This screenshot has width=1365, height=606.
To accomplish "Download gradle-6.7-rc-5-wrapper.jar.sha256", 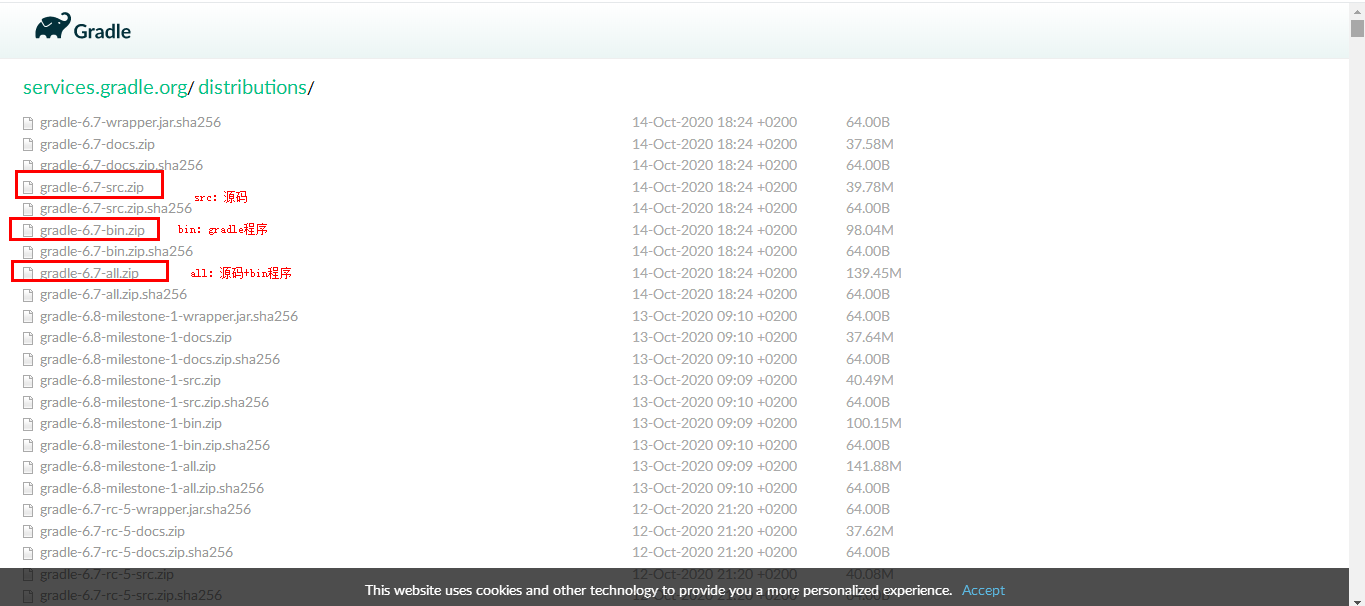I will click(145, 509).
